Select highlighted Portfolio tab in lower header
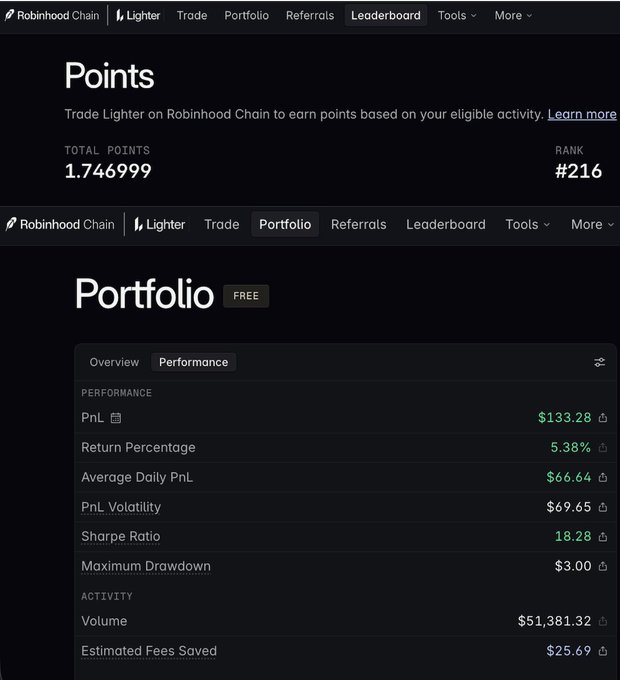The height and width of the screenshot is (680, 620). 285,224
